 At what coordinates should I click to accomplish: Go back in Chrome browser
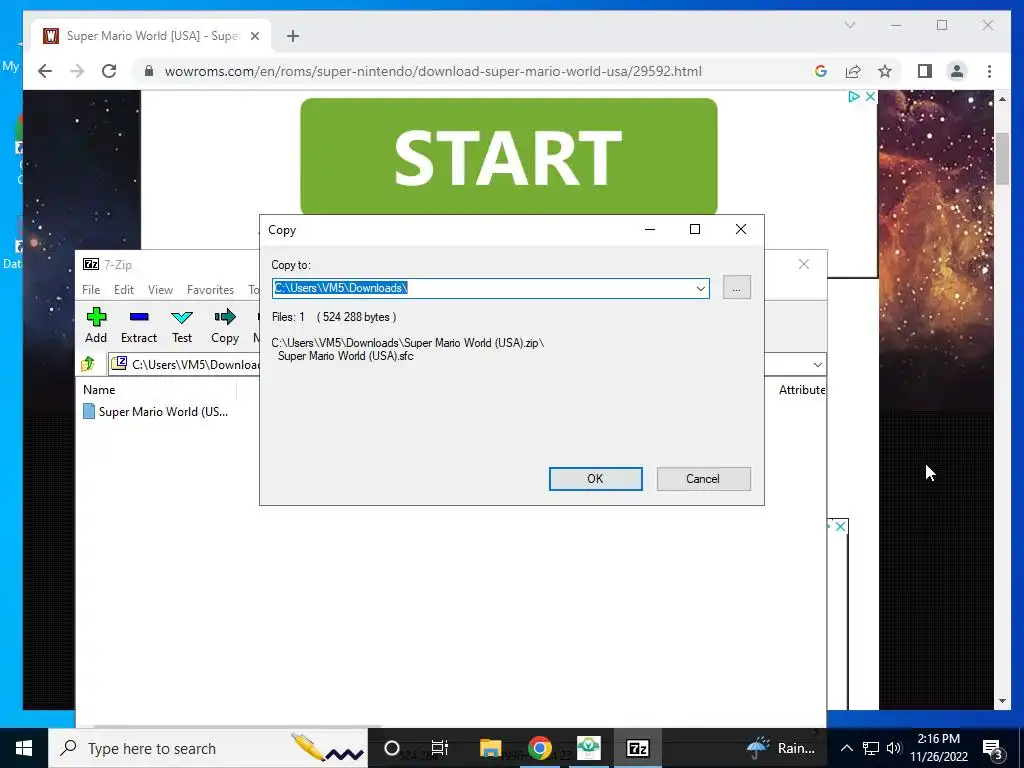[x=44, y=71]
